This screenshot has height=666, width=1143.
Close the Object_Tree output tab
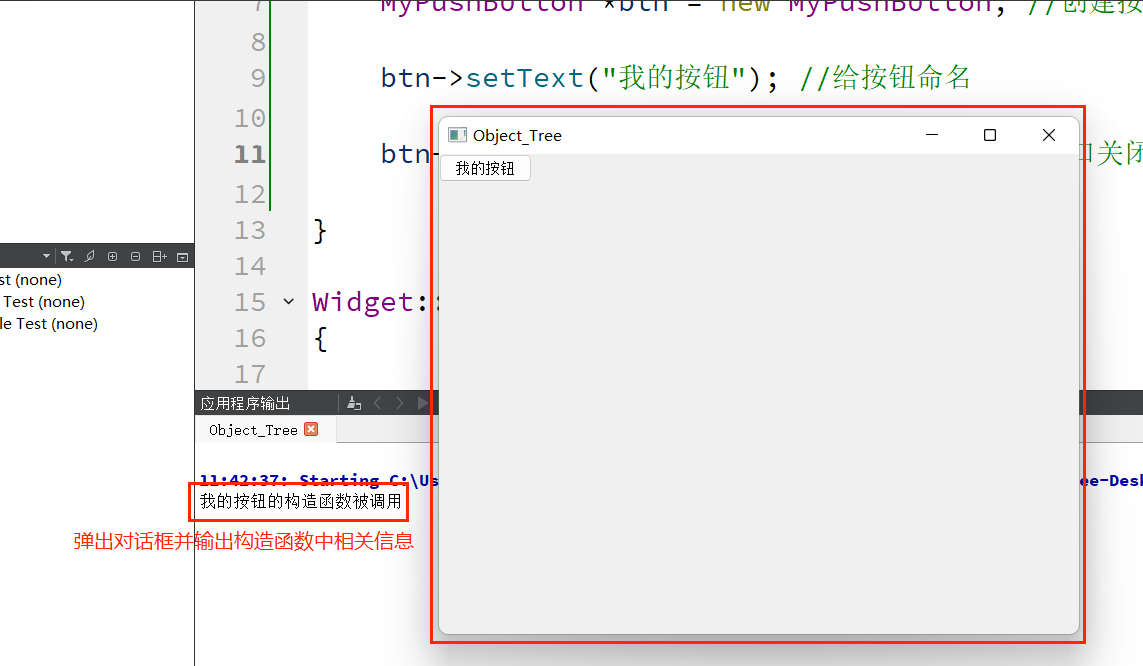(x=311, y=429)
